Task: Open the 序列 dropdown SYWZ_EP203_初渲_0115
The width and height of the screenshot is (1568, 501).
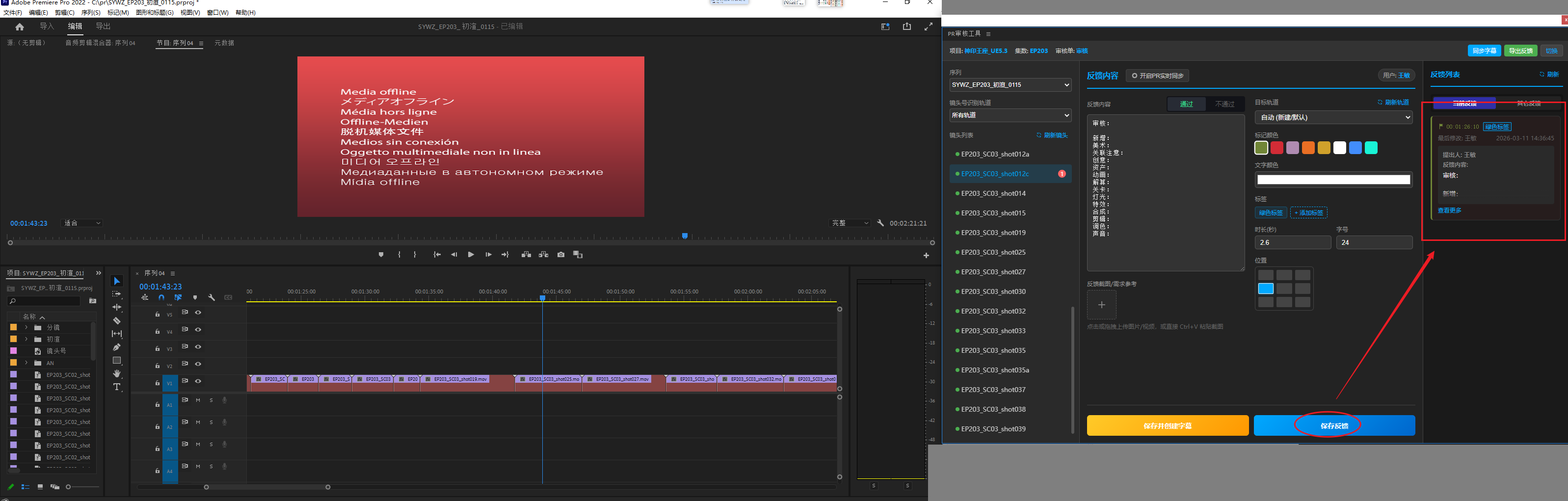Action: (x=1010, y=85)
